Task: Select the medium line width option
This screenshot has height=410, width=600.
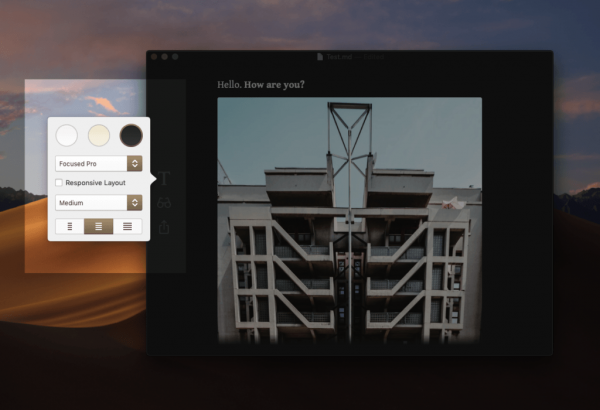Action: click(x=98, y=226)
